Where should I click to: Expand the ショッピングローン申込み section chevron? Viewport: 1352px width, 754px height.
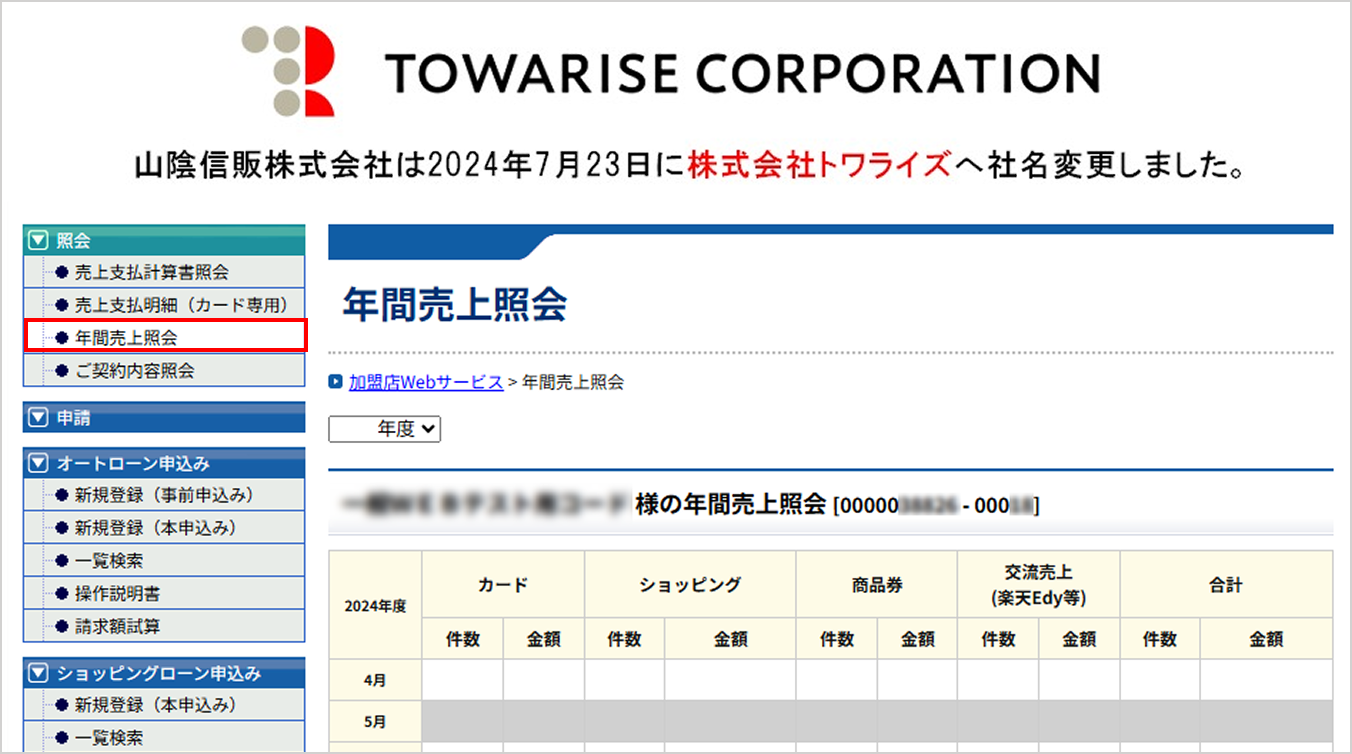click(x=37, y=673)
